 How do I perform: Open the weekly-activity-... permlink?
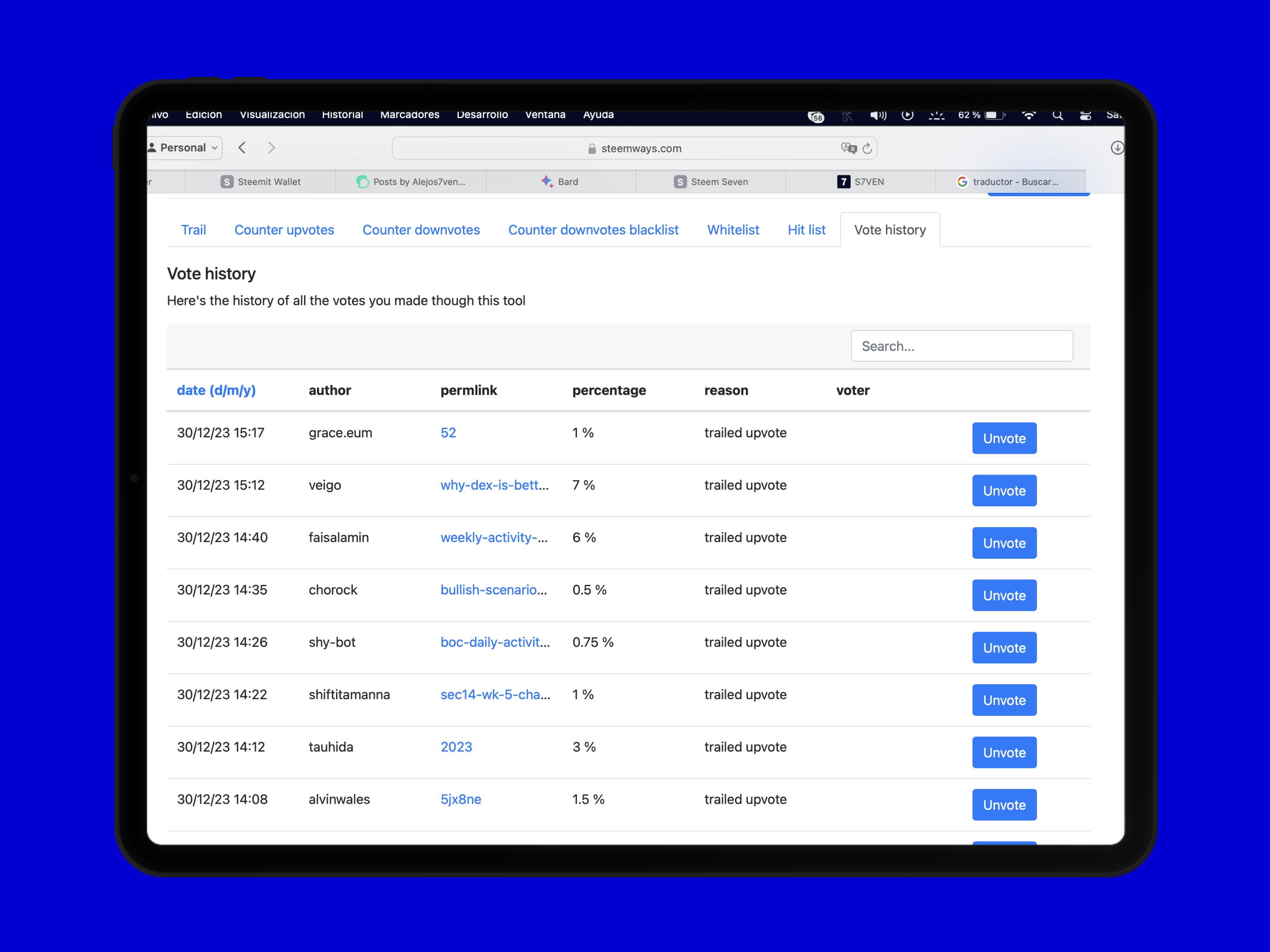click(494, 537)
